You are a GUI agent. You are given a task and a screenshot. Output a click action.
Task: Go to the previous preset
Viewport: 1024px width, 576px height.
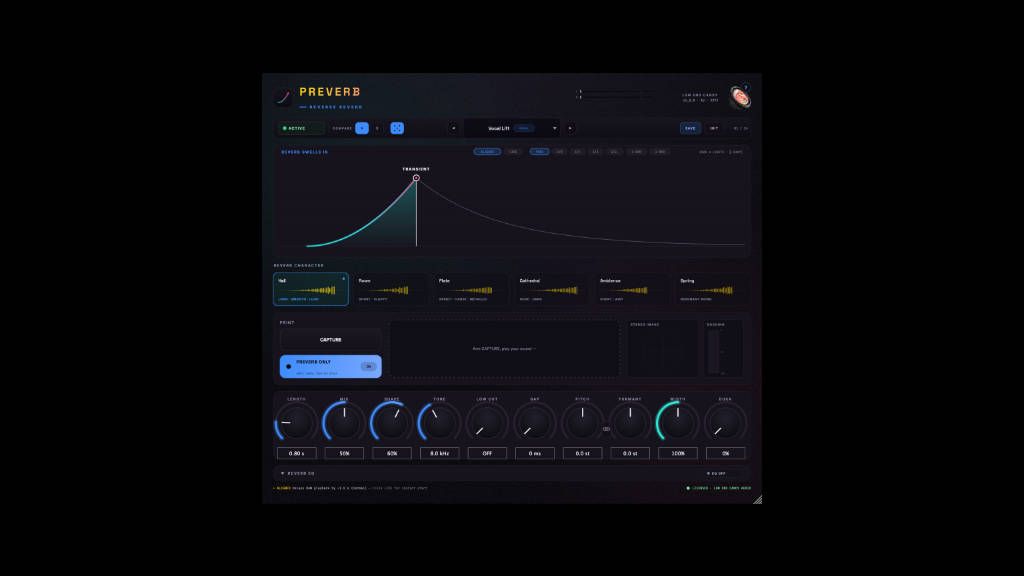(x=454, y=129)
